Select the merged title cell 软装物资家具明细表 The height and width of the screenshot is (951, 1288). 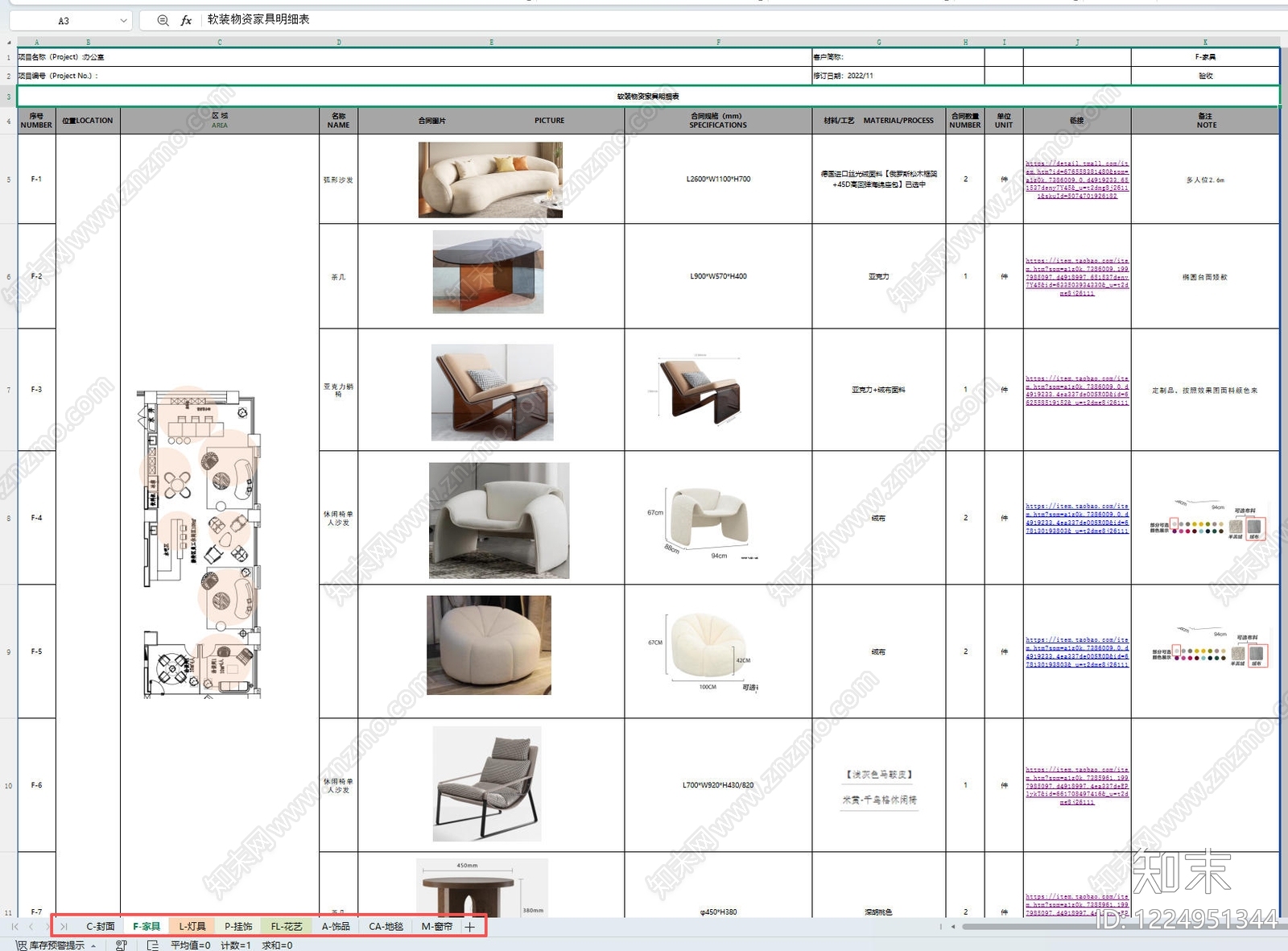point(648,97)
